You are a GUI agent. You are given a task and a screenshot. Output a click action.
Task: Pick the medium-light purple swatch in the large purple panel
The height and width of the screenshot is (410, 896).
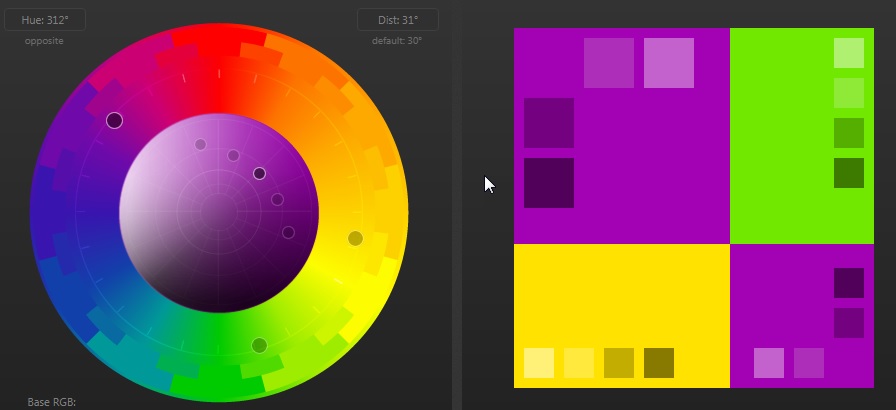coord(609,63)
